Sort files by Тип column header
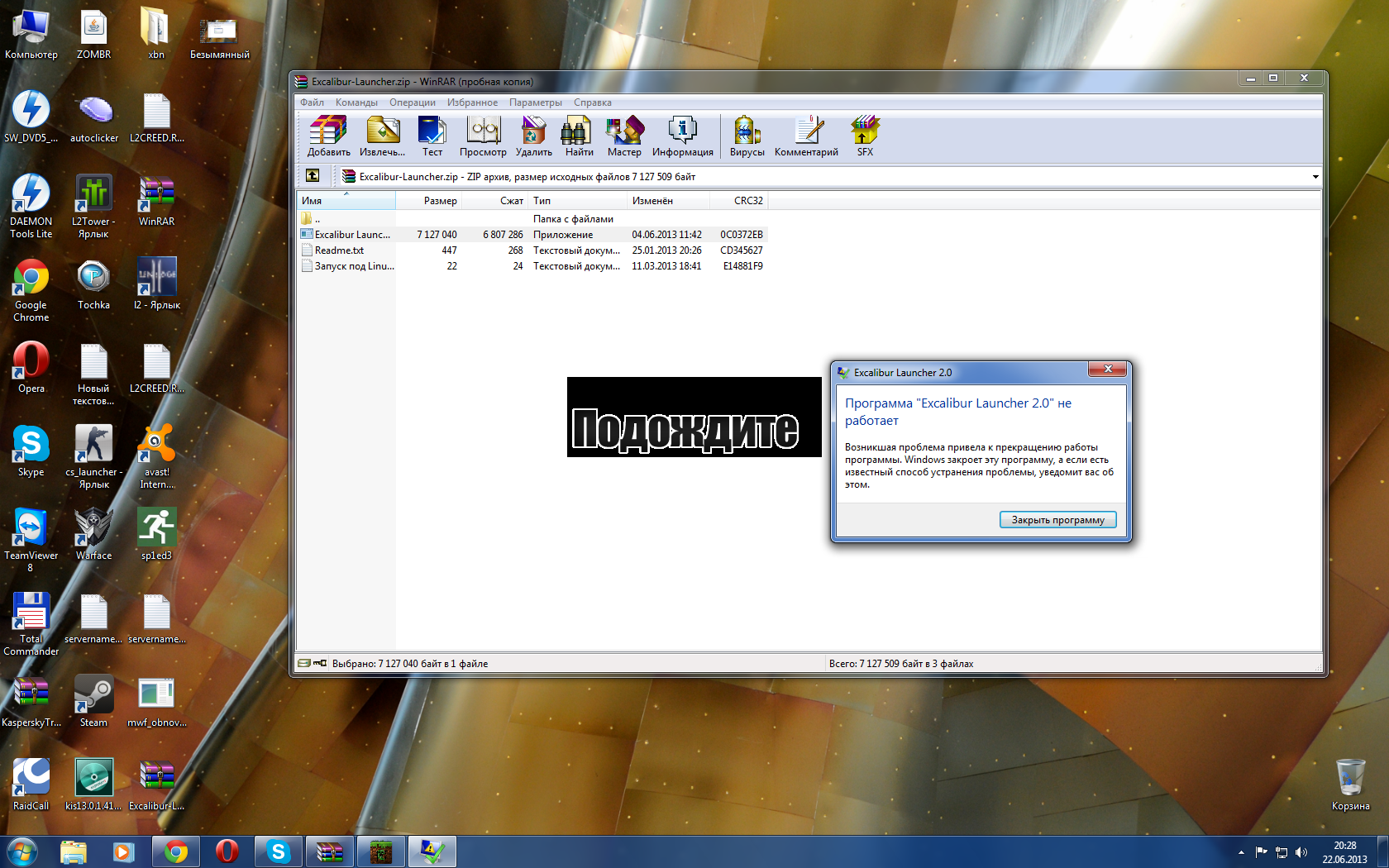 pyautogui.click(x=577, y=201)
